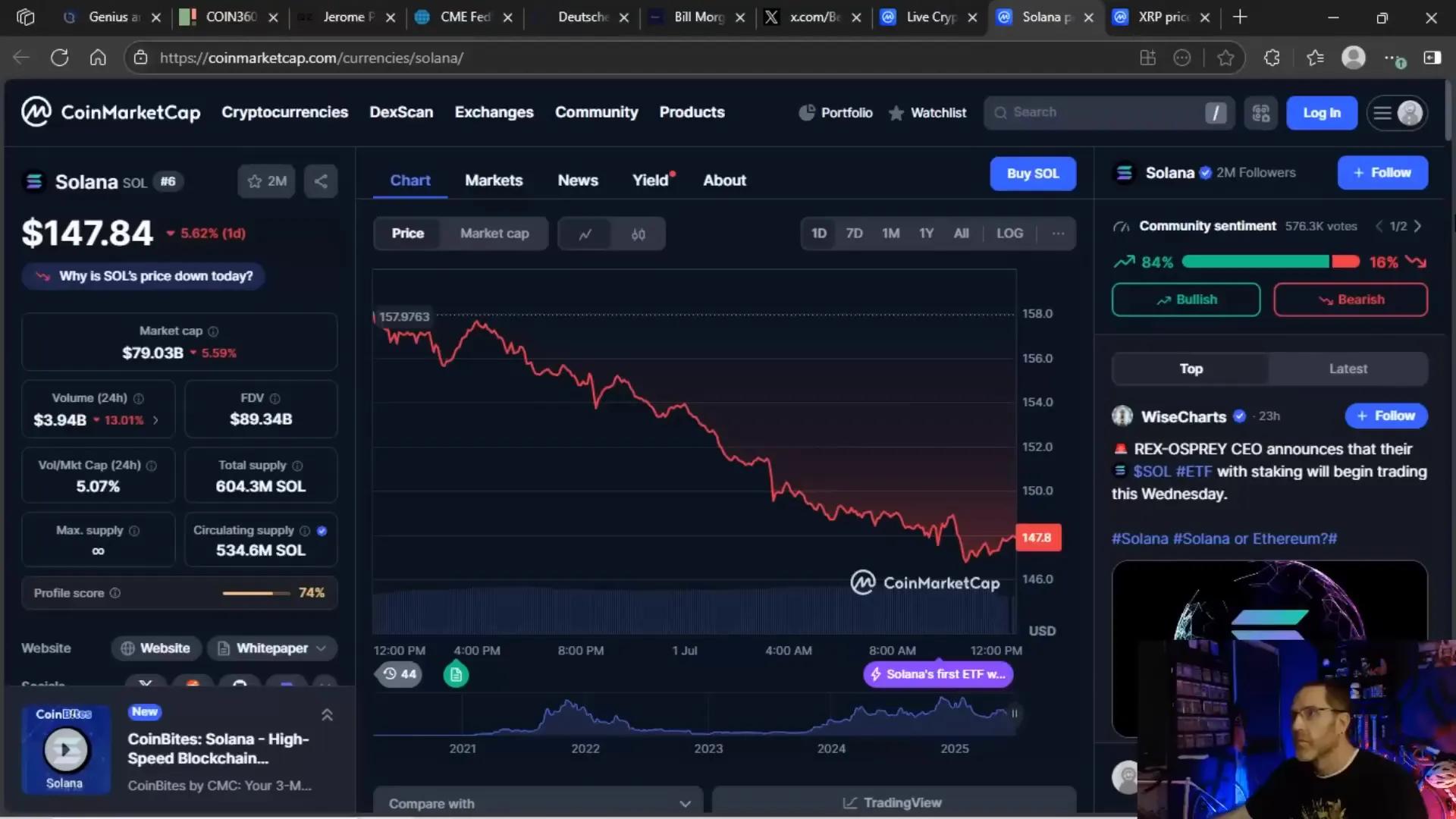Click the Log In button
1456x819 pixels.
(1322, 113)
